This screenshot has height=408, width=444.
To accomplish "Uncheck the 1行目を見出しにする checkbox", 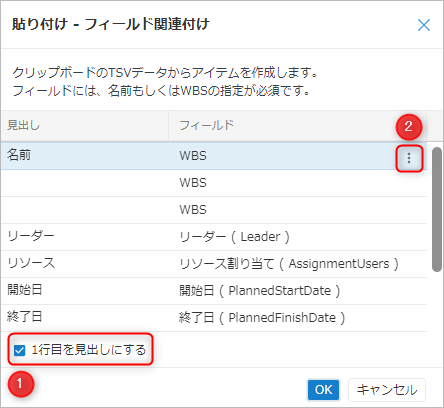I will [19, 350].
